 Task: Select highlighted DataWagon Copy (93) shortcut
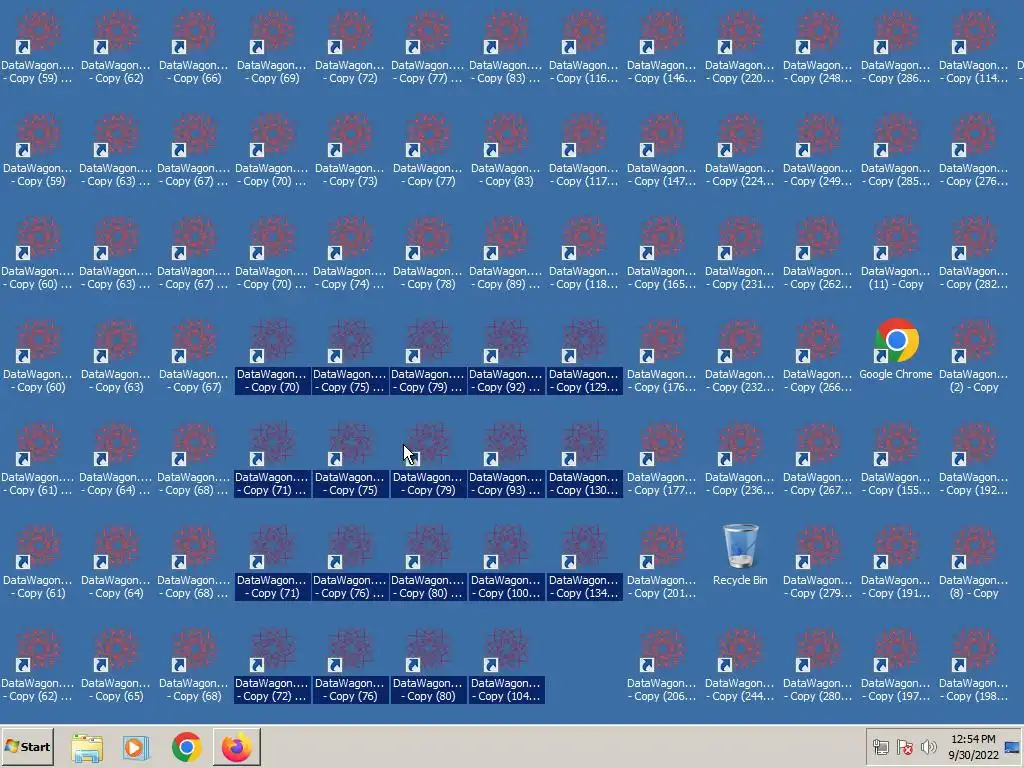click(x=506, y=460)
